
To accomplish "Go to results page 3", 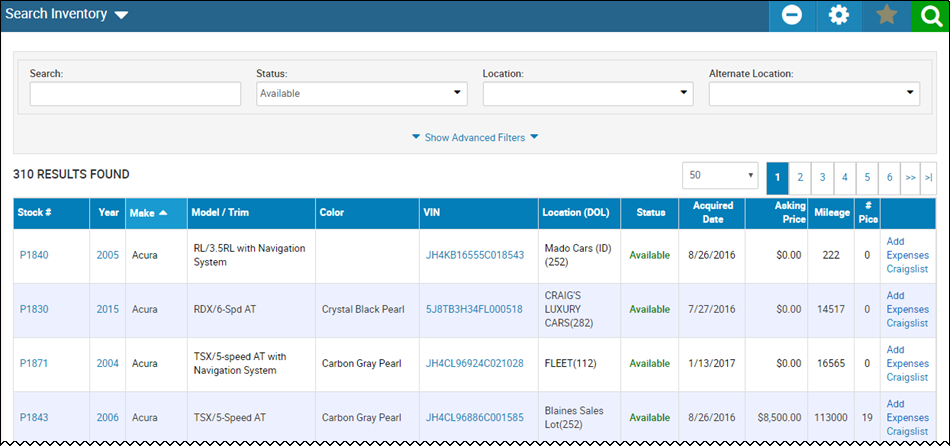I will point(823,178).
